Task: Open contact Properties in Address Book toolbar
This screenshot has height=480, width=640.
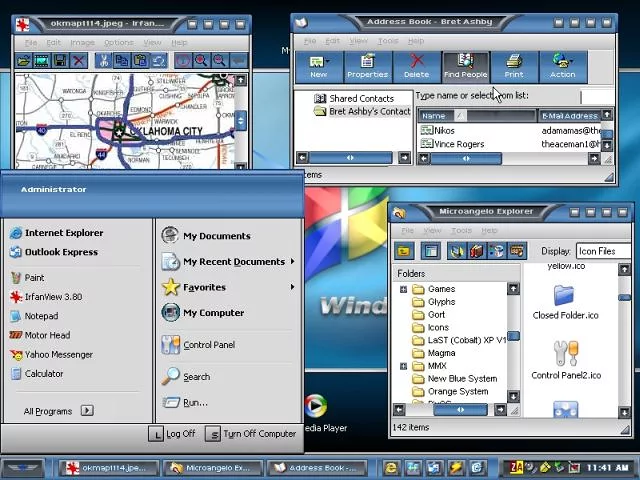Action: (x=367, y=66)
